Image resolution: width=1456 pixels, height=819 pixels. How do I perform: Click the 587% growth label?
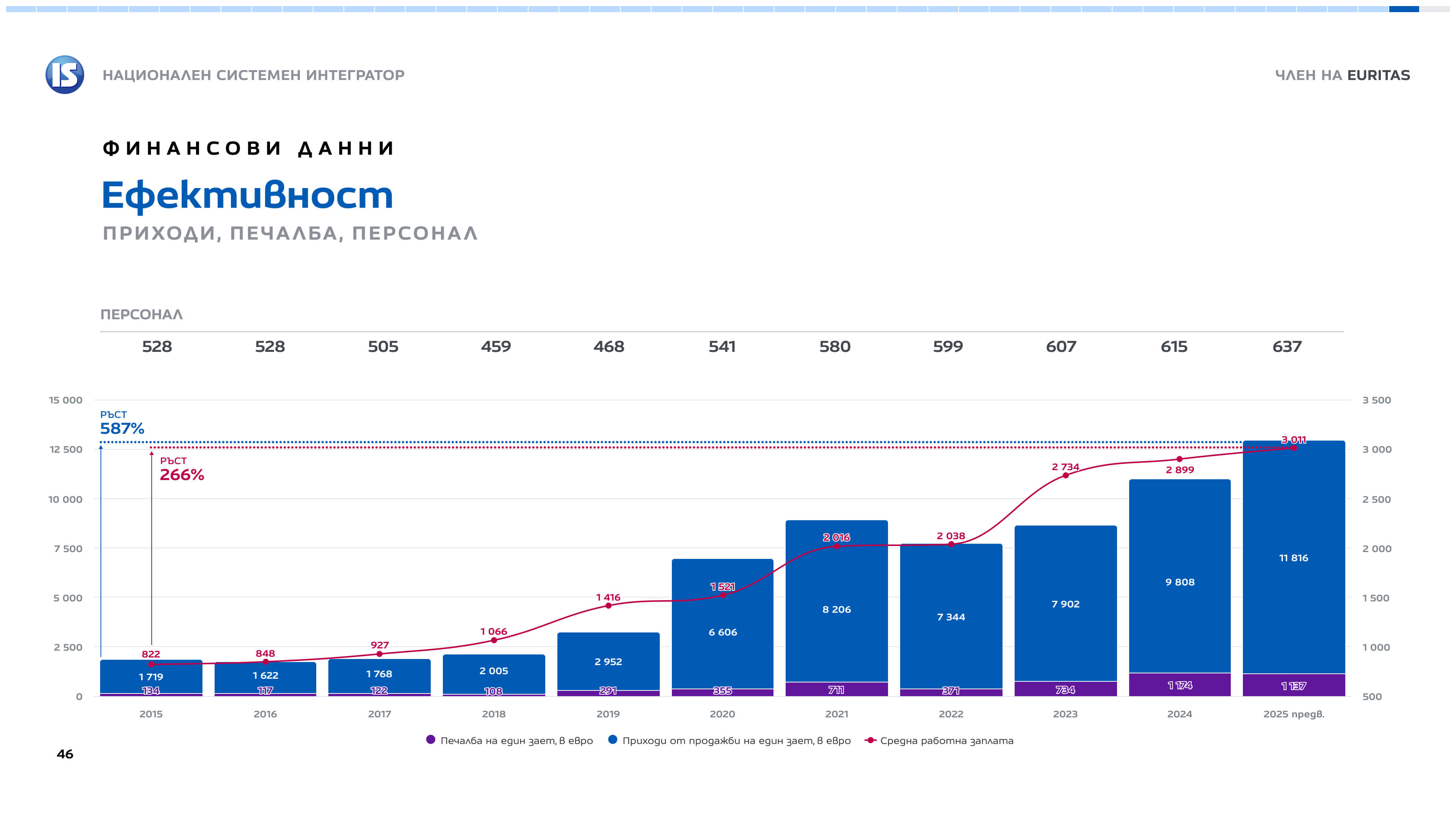click(122, 428)
